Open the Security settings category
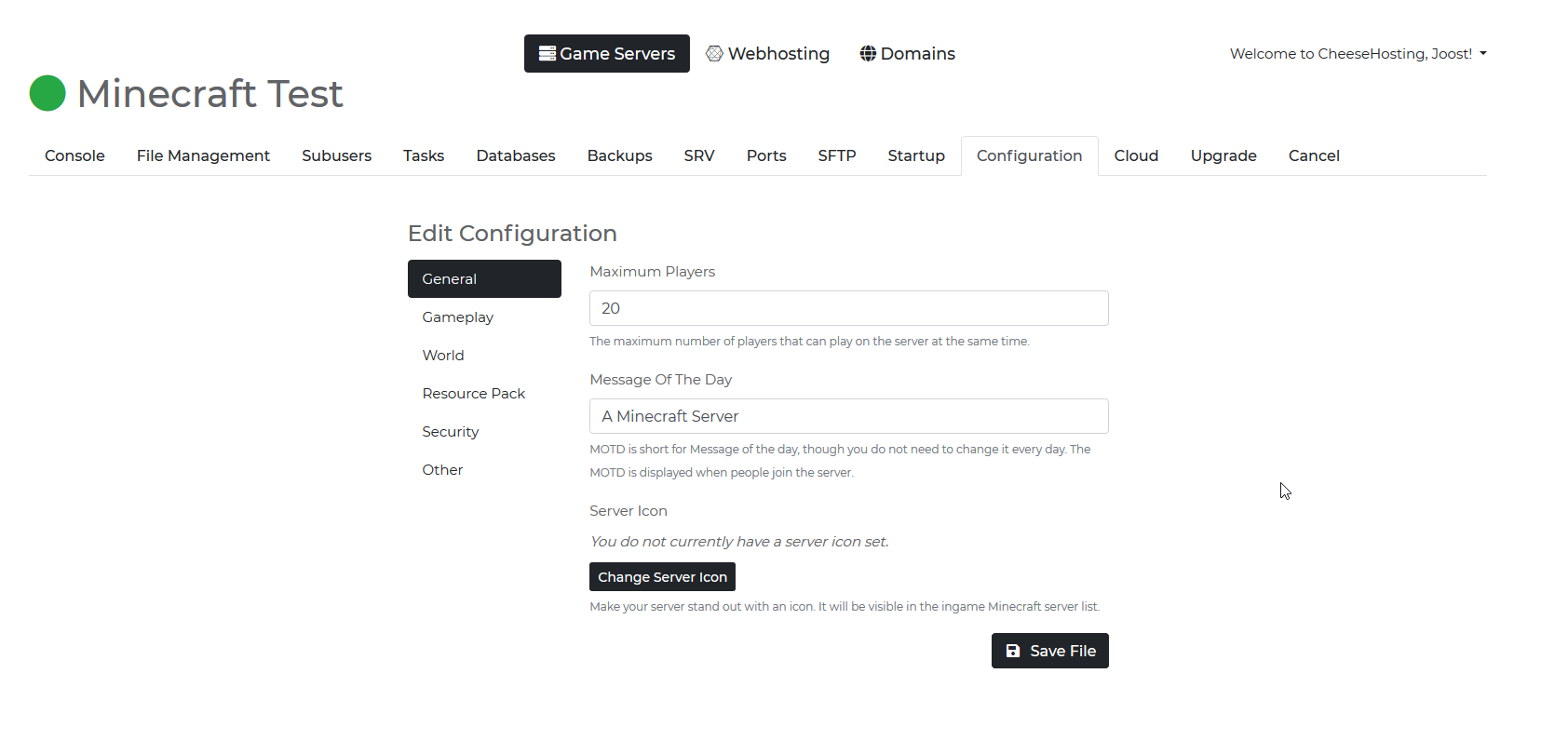 tap(451, 432)
